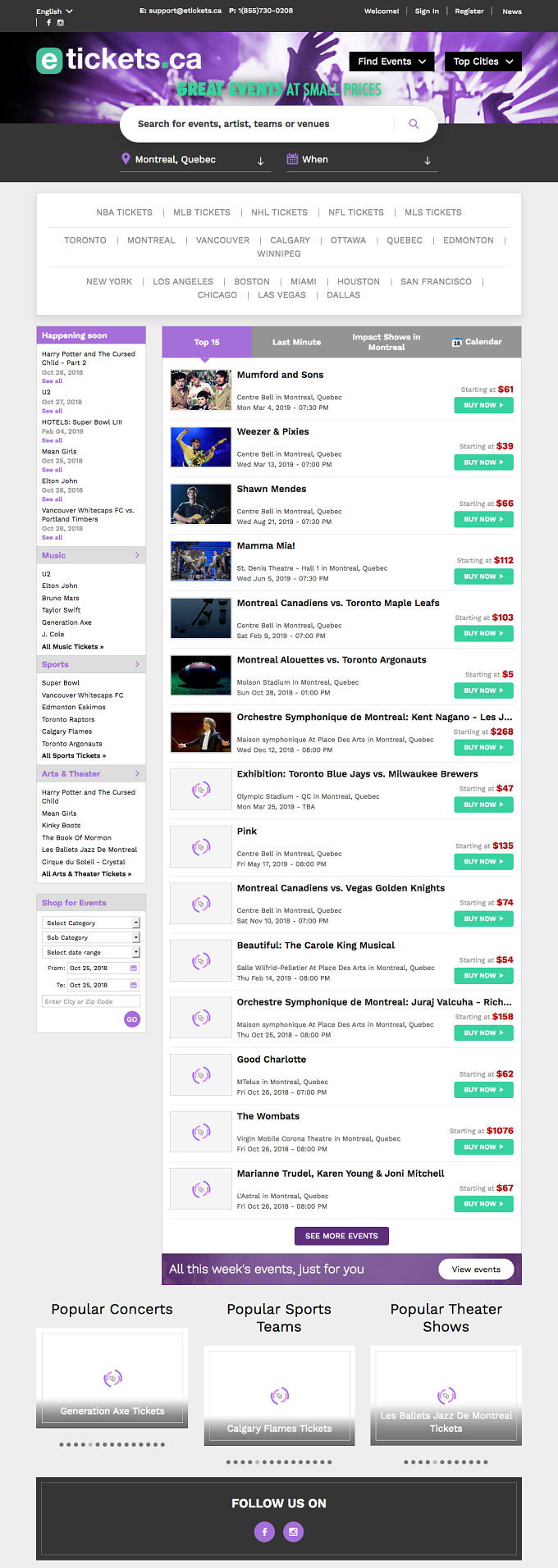Screen dimensions: 558x1568
Task: Switch to the Calendar tab
Action: pos(477,342)
